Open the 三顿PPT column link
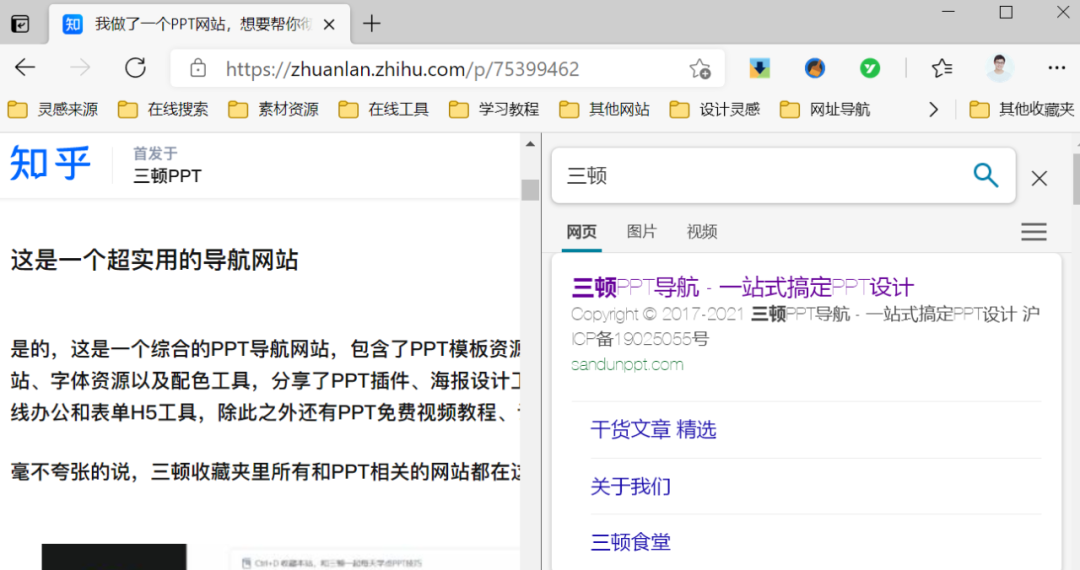 [x=167, y=176]
